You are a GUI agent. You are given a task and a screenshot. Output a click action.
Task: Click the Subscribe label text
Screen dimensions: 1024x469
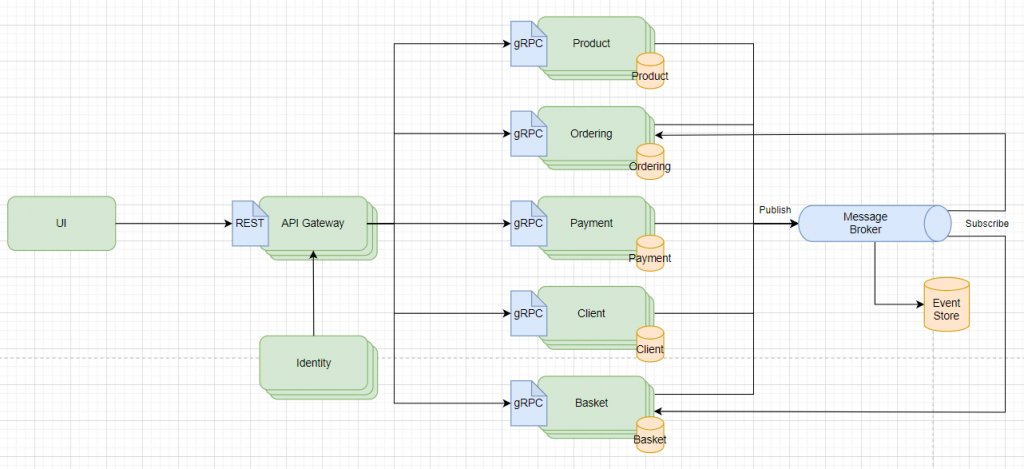(987, 223)
